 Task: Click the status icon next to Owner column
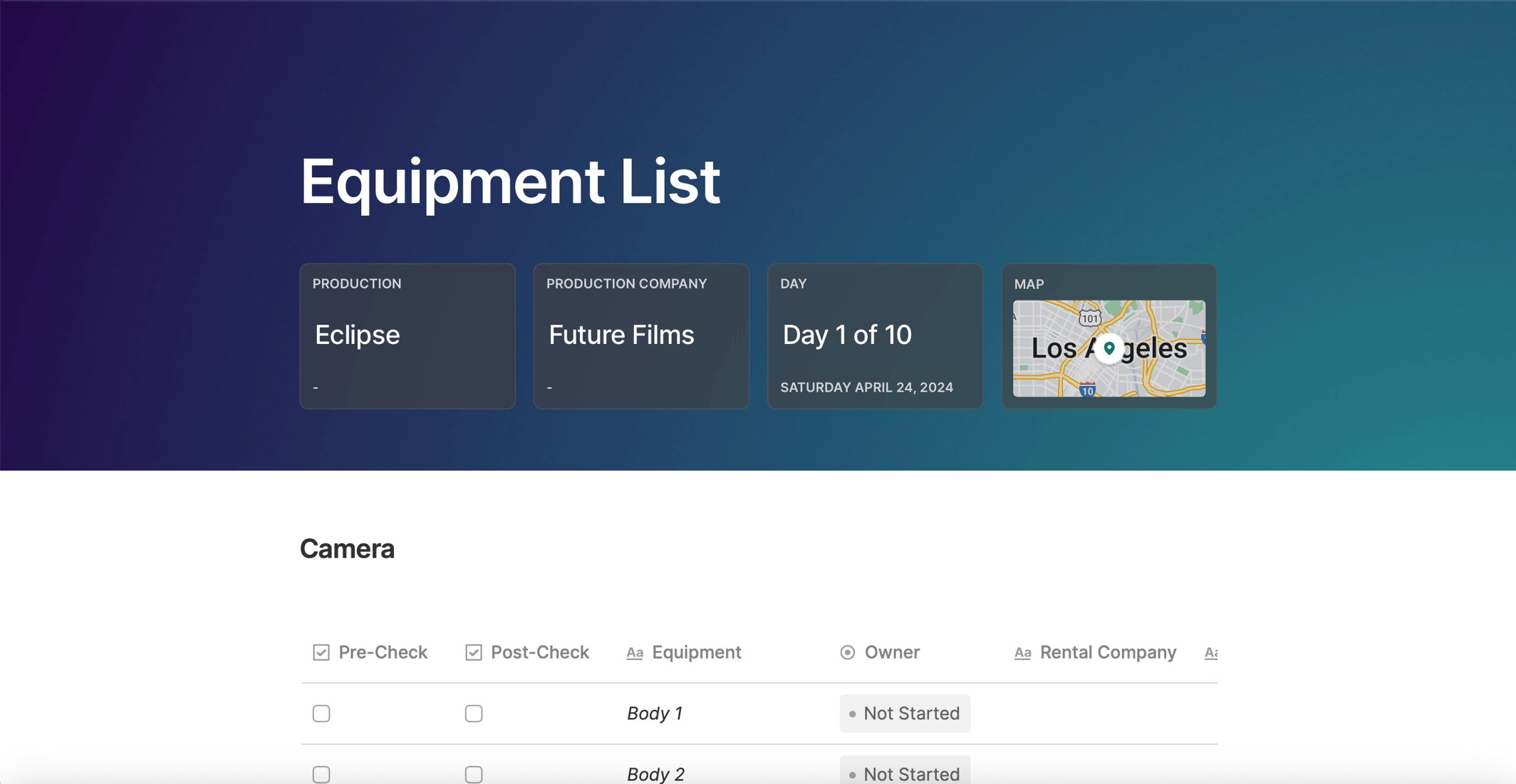tap(846, 652)
